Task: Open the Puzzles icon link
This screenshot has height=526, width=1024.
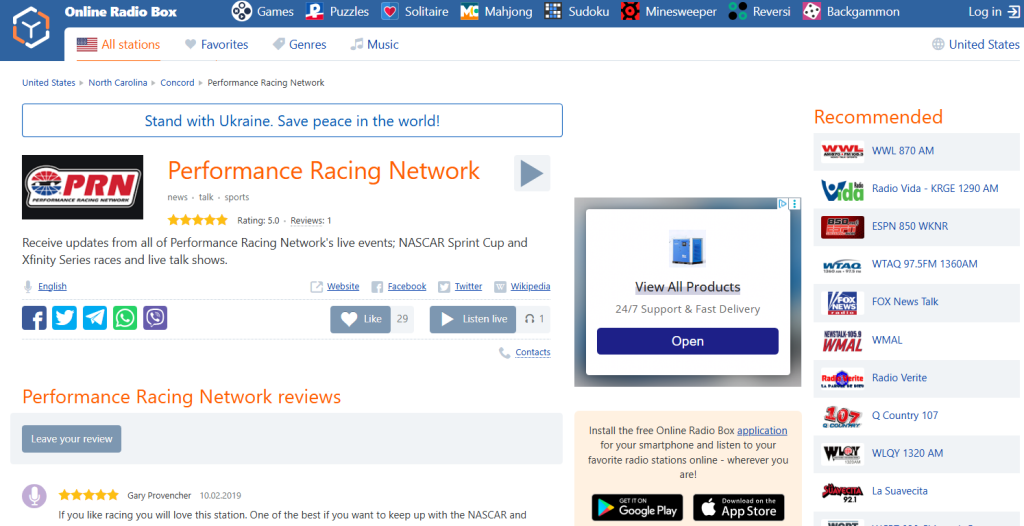Action: [x=315, y=11]
